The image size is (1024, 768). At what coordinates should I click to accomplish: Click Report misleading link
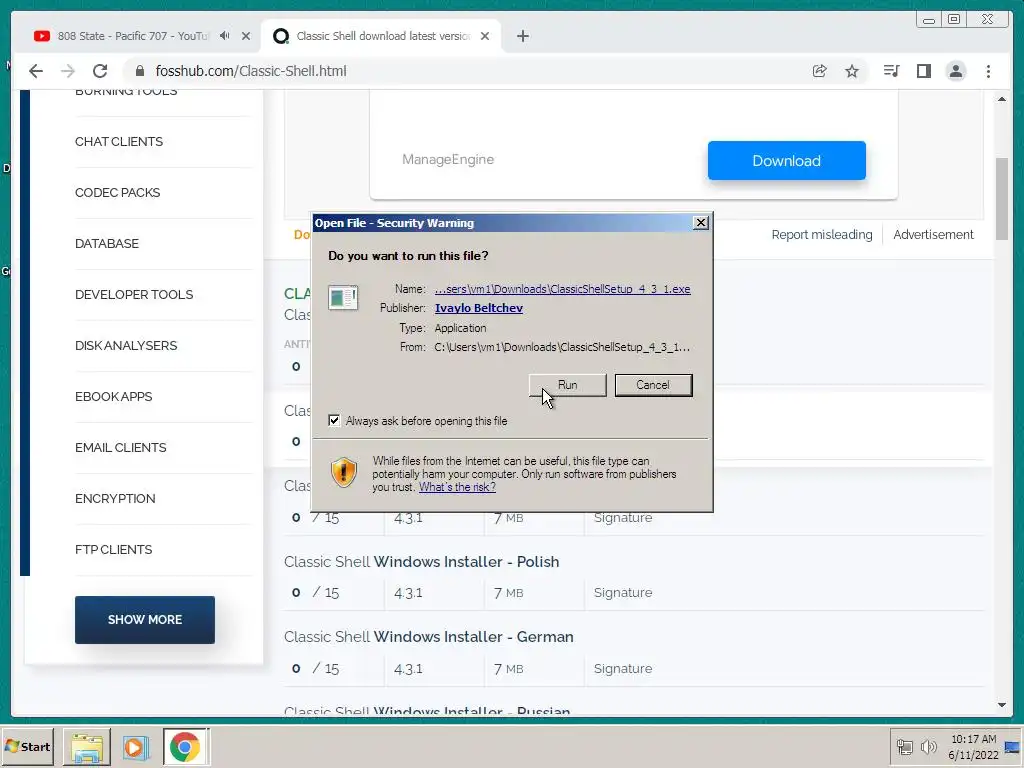pyautogui.click(x=822, y=234)
